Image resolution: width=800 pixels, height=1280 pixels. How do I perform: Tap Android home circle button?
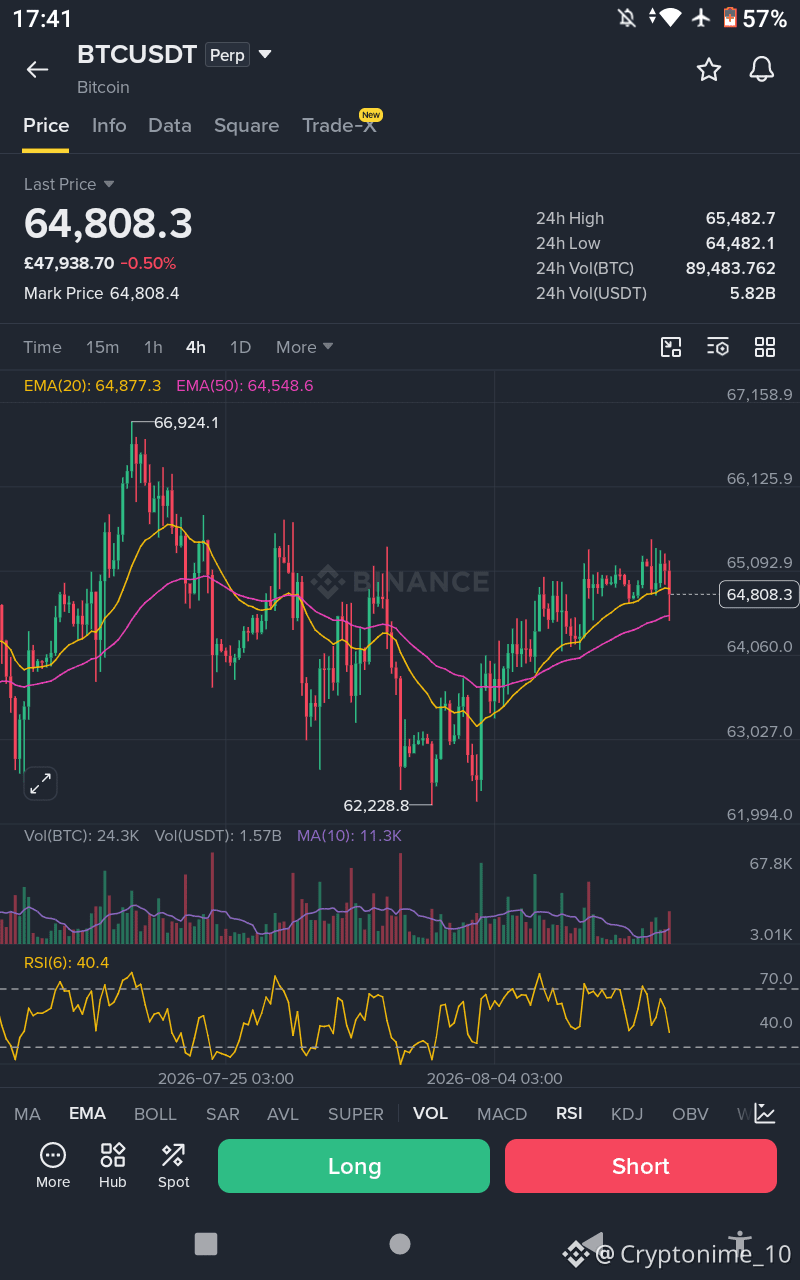400,1243
